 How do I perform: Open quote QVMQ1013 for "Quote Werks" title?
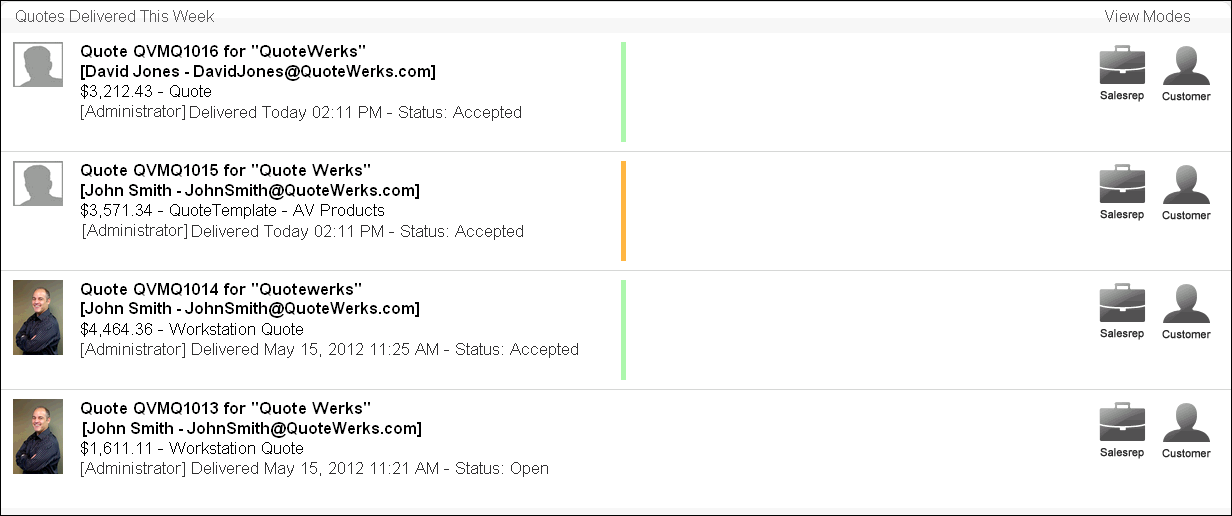point(225,408)
